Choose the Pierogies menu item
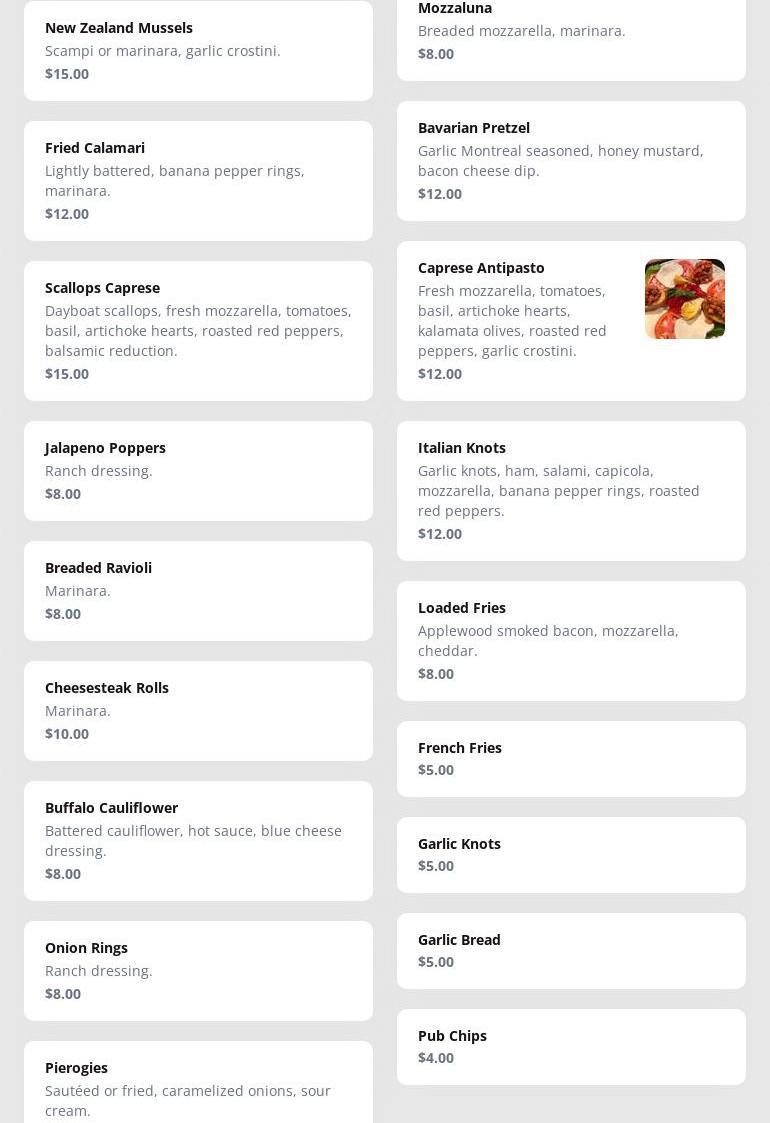This screenshot has width=770, height=1123. coord(198,1088)
